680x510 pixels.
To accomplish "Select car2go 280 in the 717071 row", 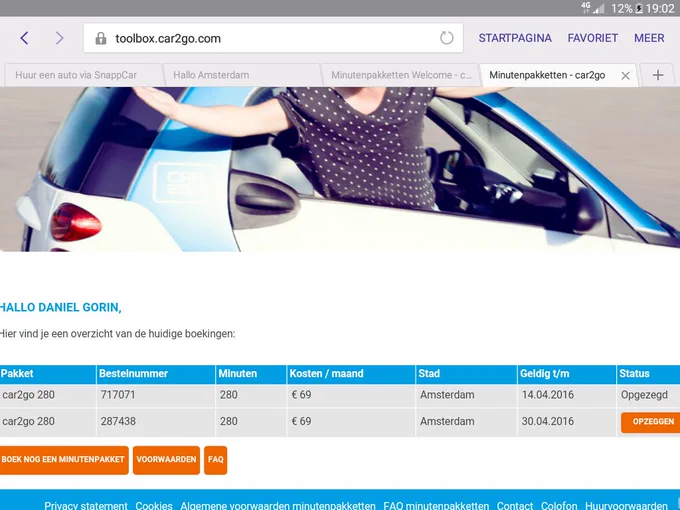I will coord(48,395).
